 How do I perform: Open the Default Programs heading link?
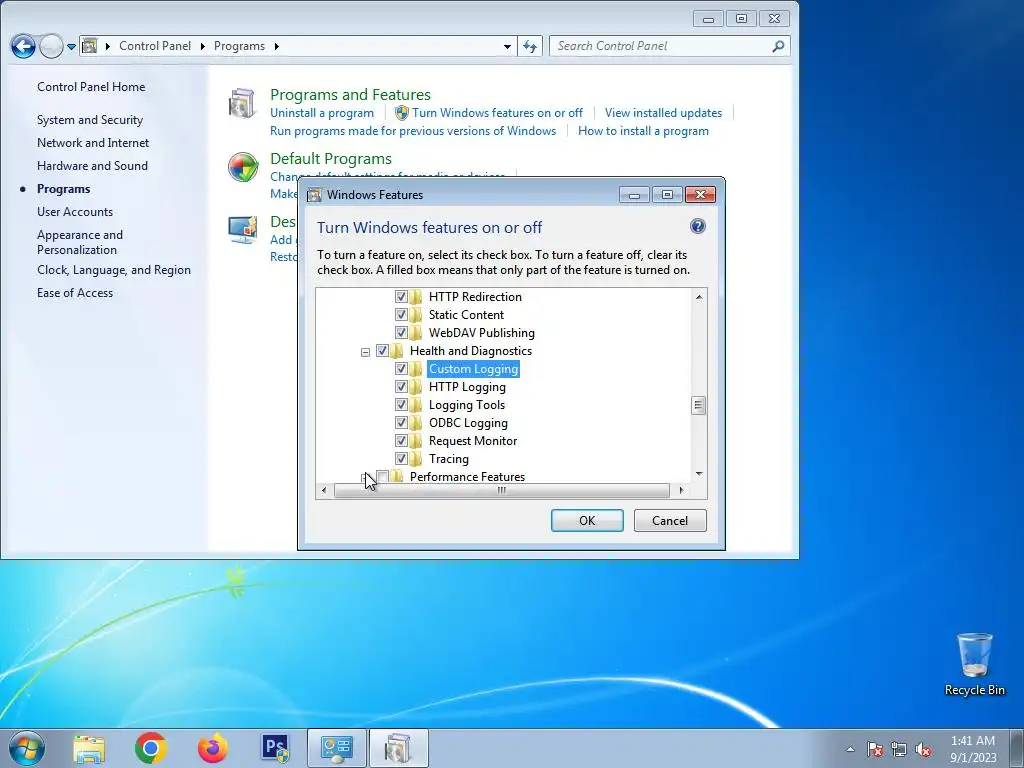330,159
